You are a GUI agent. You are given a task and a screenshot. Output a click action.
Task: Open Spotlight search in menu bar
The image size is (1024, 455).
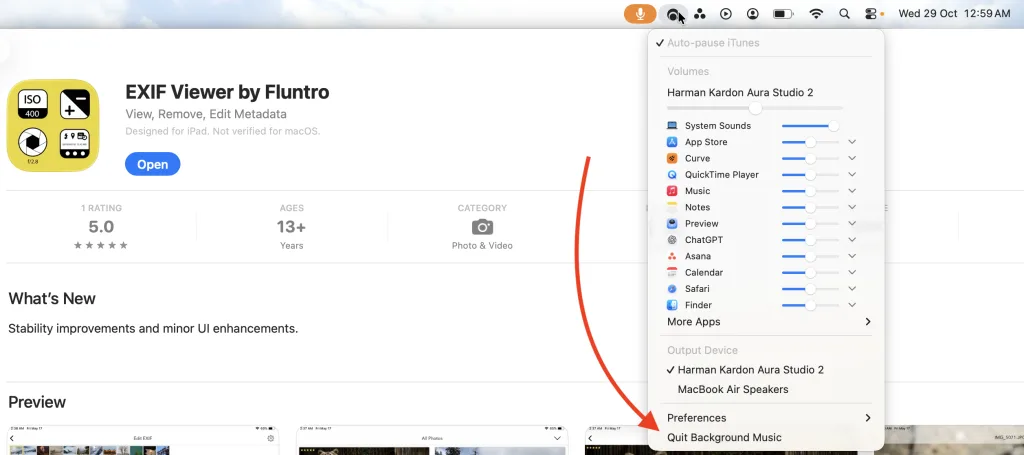point(844,14)
